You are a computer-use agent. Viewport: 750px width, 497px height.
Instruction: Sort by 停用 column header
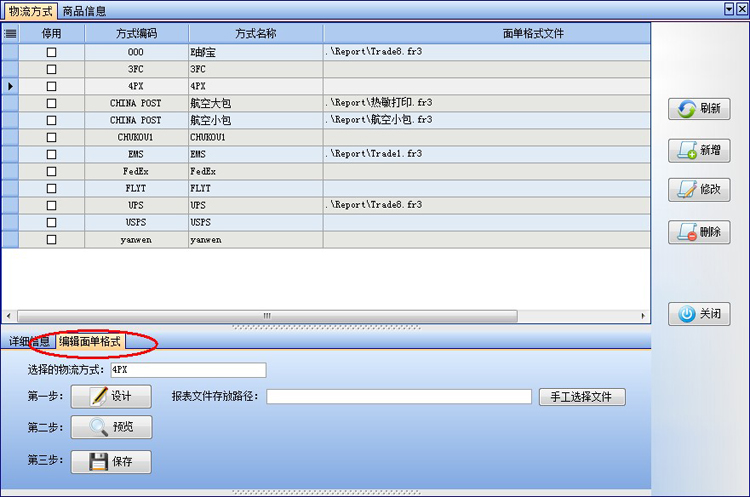[51, 33]
